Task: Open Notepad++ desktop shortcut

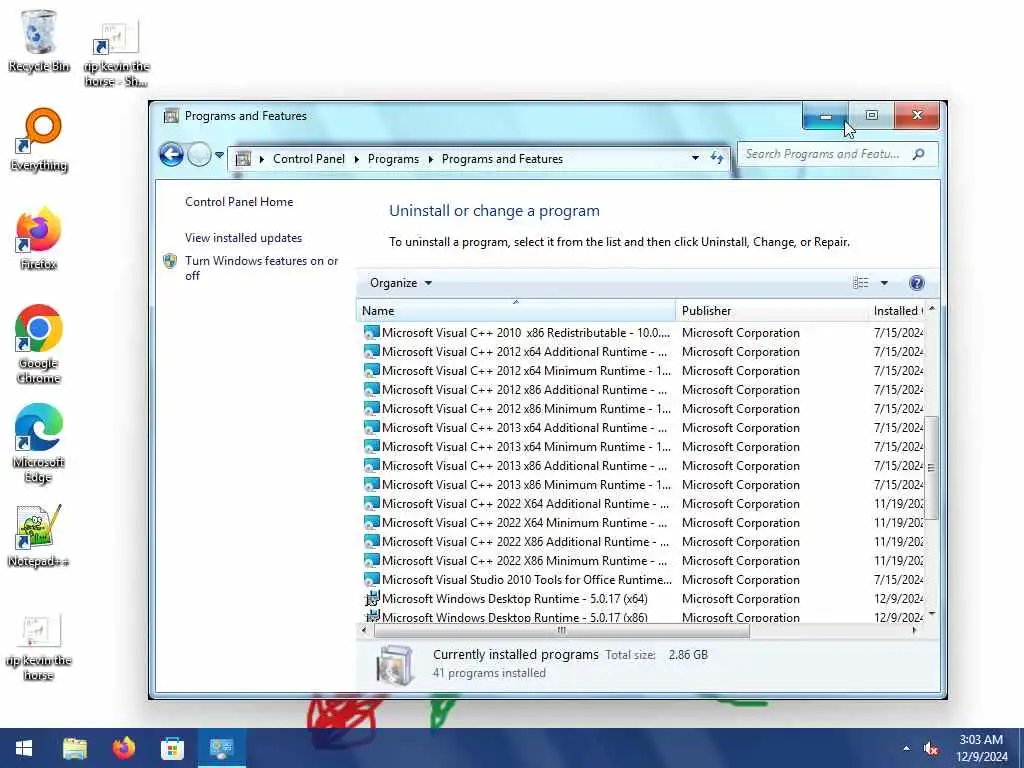Action: (39, 536)
